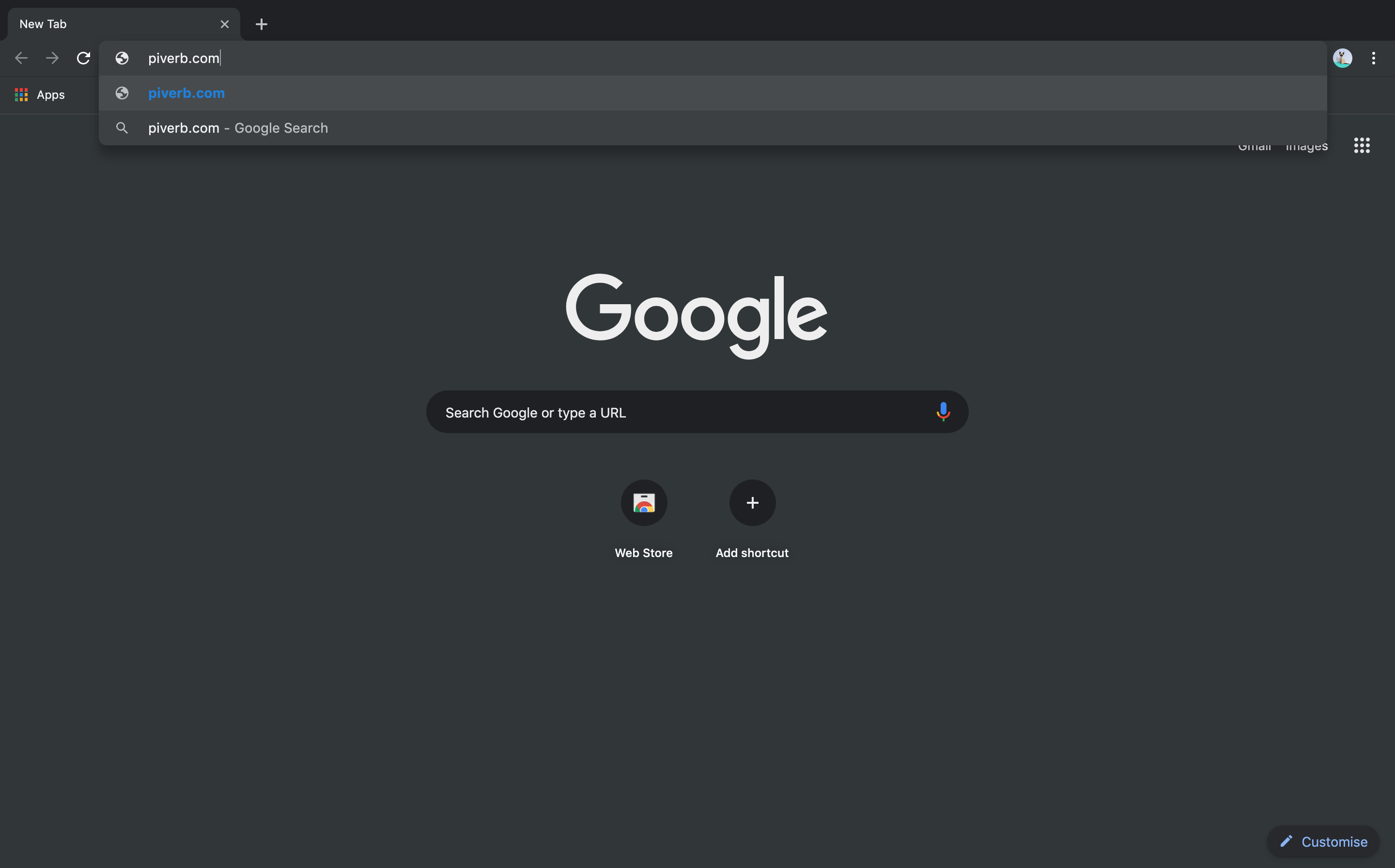Open the Web Store shortcut

[644, 520]
